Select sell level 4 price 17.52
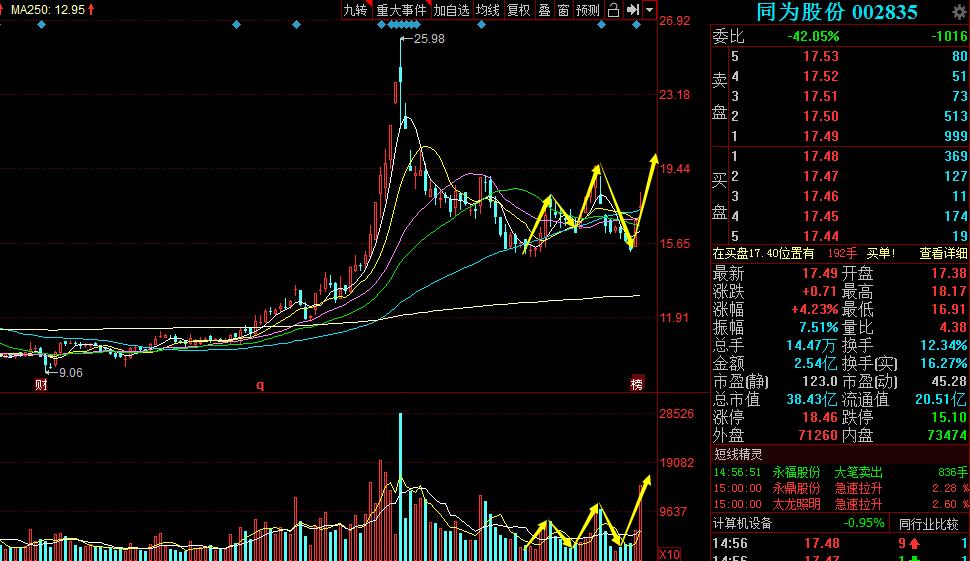 point(821,76)
